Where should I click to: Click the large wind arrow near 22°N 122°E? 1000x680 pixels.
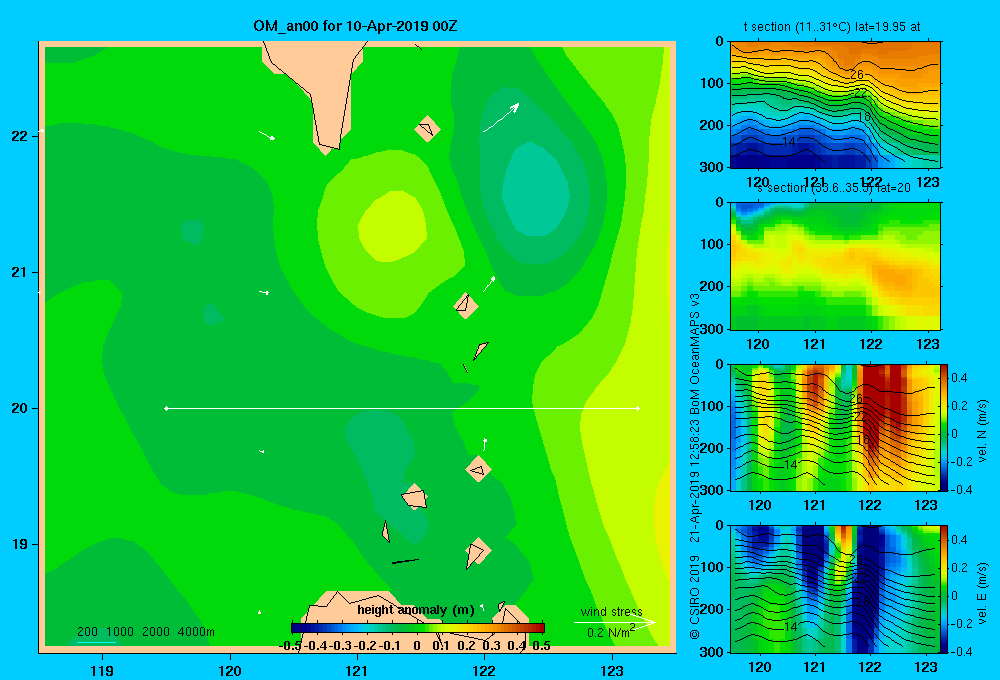tap(501, 117)
